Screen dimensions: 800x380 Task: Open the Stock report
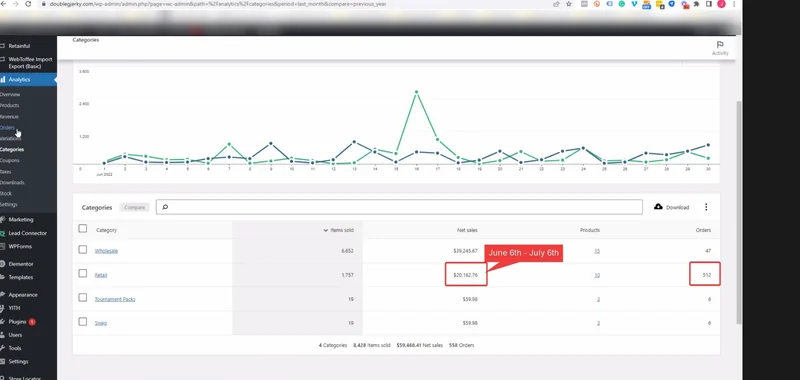click(6, 194)
